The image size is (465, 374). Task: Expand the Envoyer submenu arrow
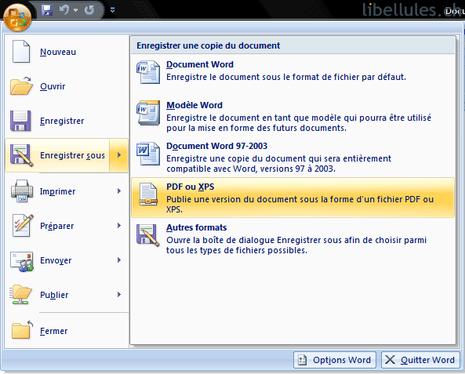[119, 260]
